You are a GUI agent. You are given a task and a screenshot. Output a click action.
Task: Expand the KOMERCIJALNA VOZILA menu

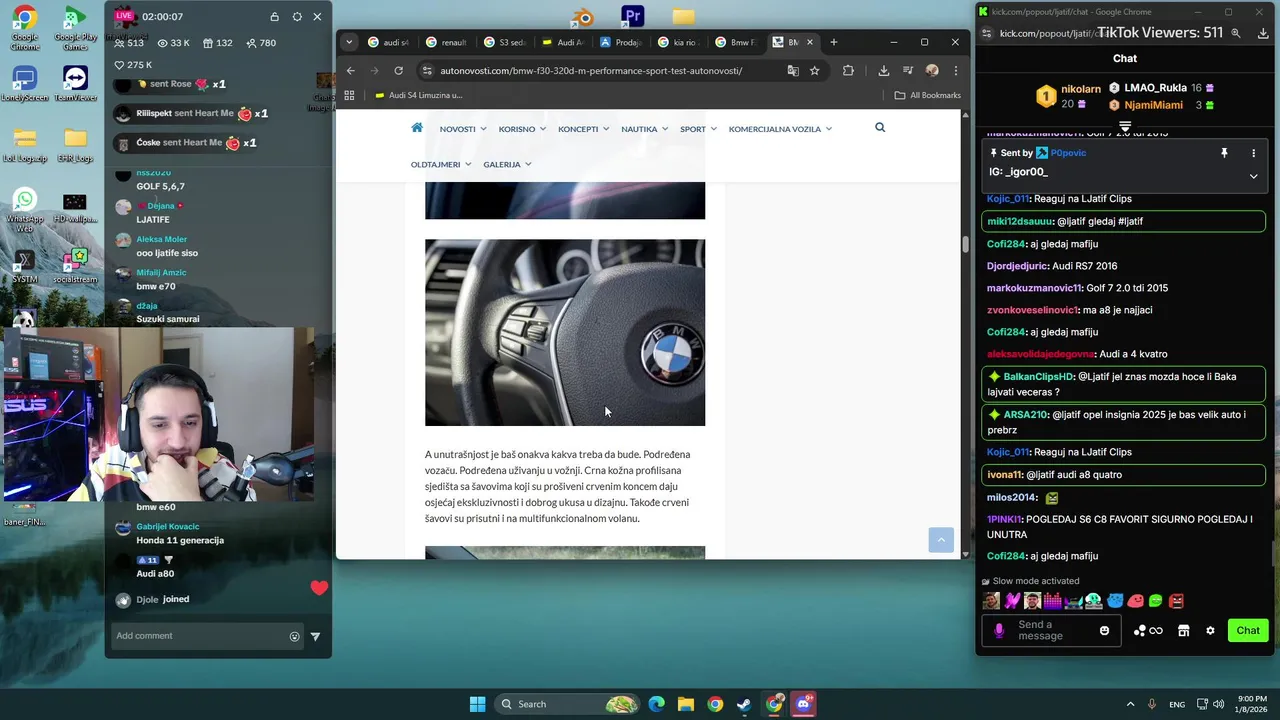pyautogui.click(x=780, y=129)
